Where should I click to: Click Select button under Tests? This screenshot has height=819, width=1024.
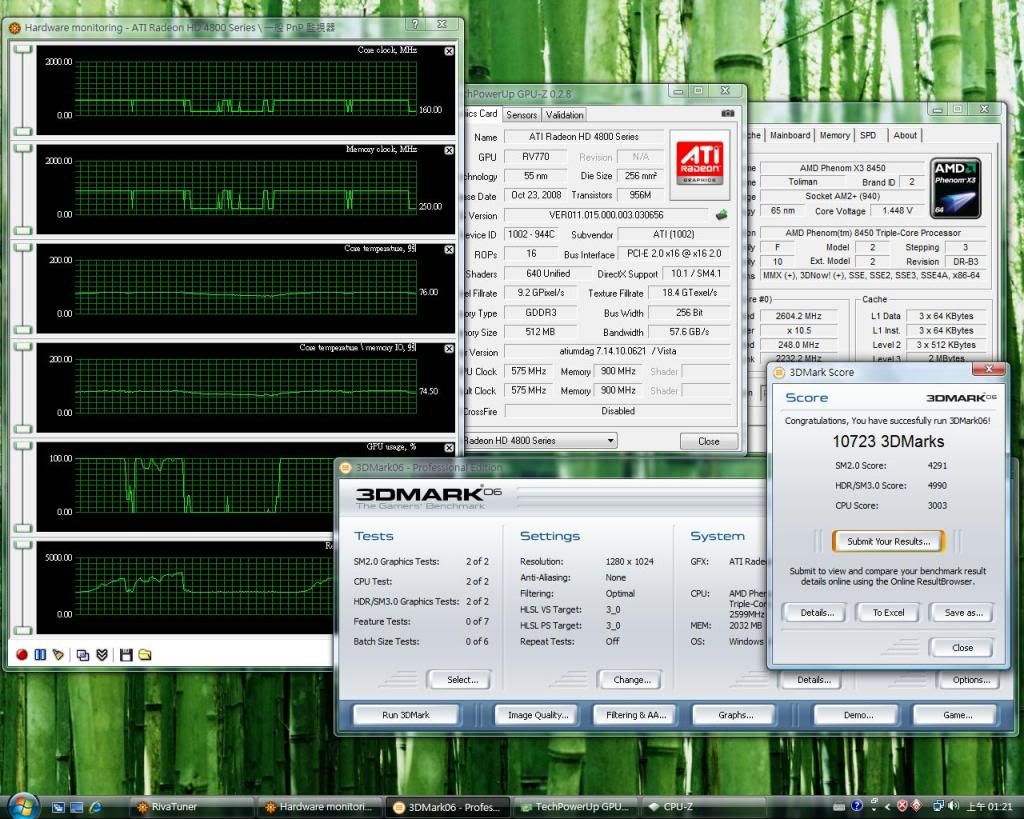(x=462, y=680)
